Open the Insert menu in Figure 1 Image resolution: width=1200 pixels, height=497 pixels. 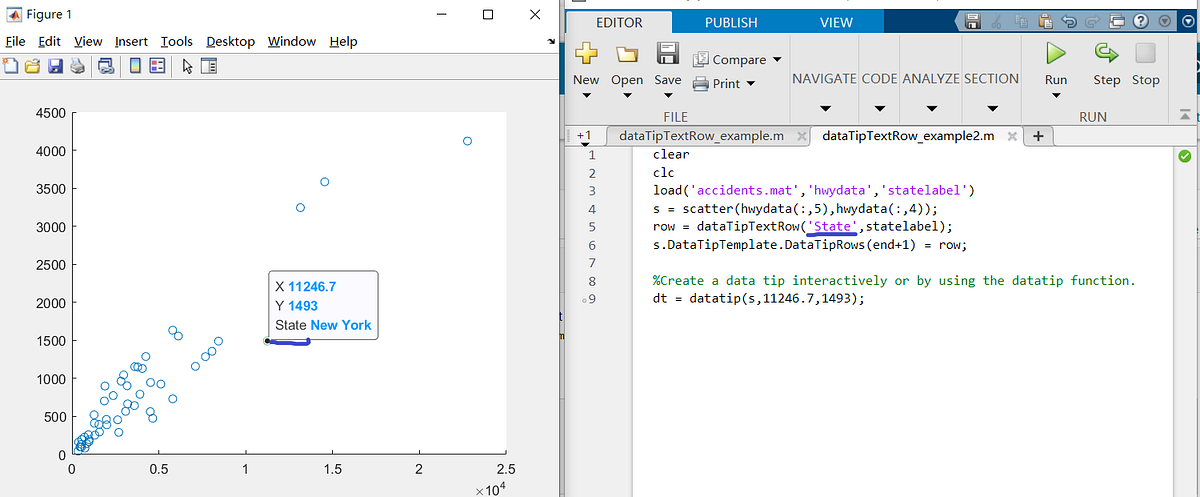(x=131, y=41)
